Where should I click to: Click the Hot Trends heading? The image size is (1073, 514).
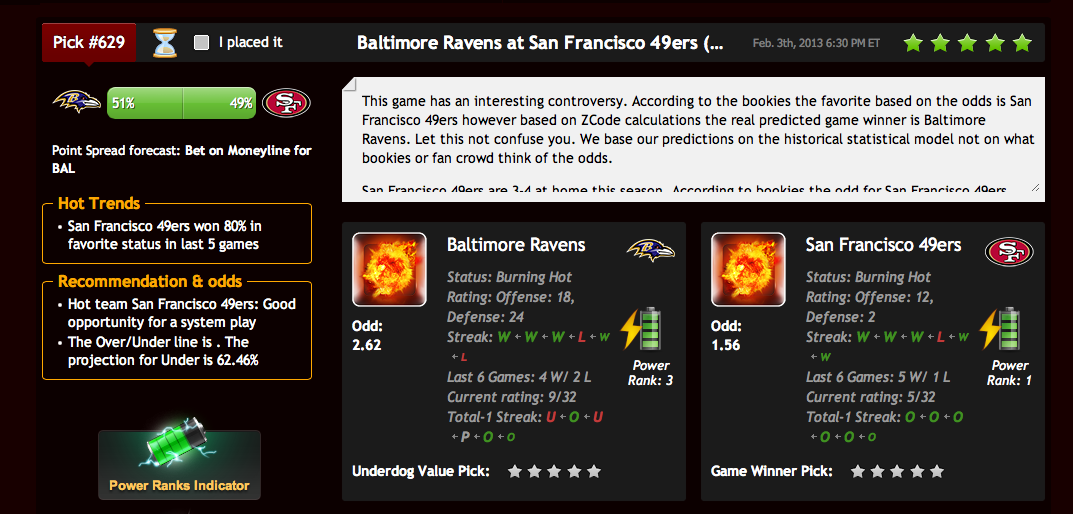(99, 203)
